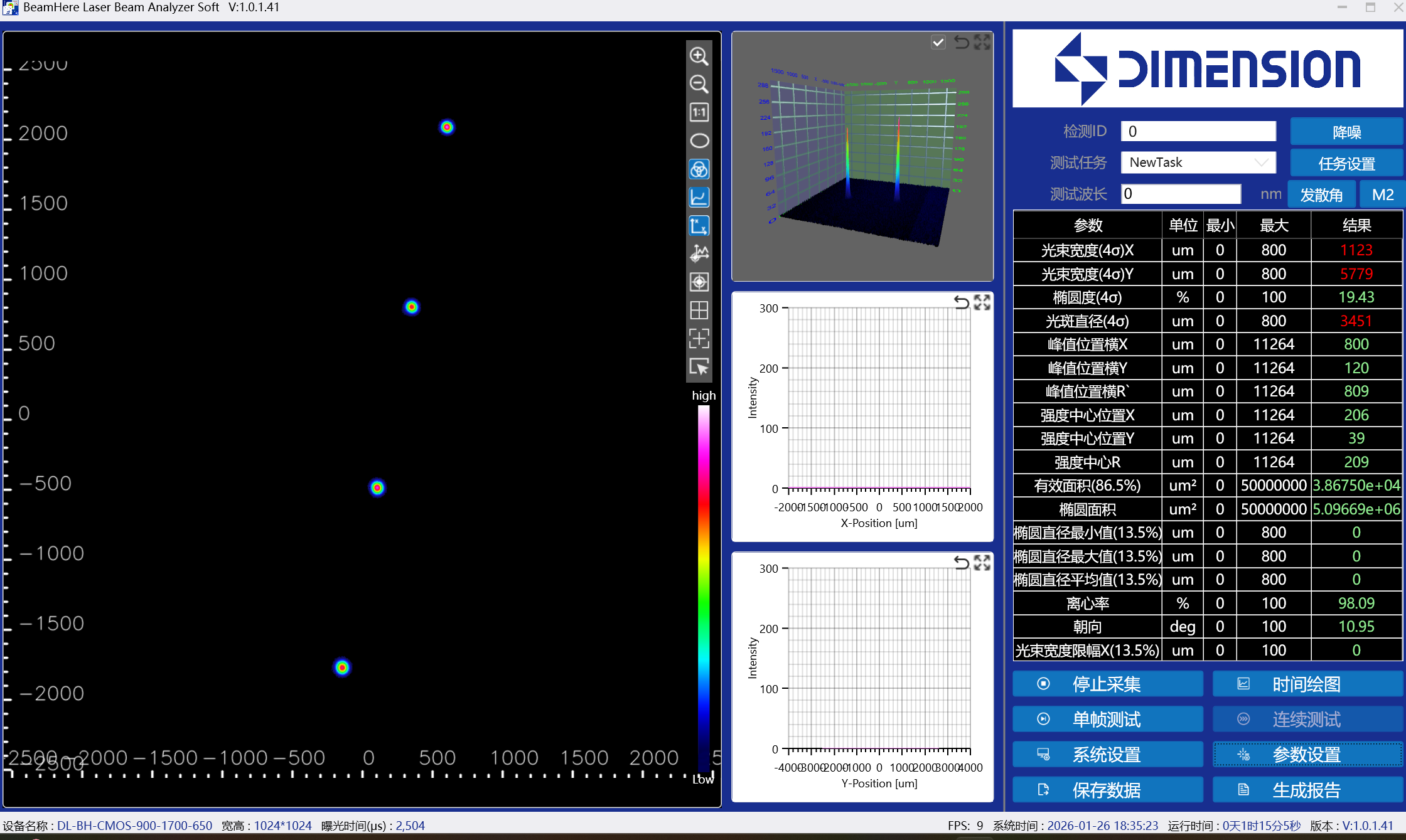
Task: Select the pointer selection region icon
Action: 699,367
